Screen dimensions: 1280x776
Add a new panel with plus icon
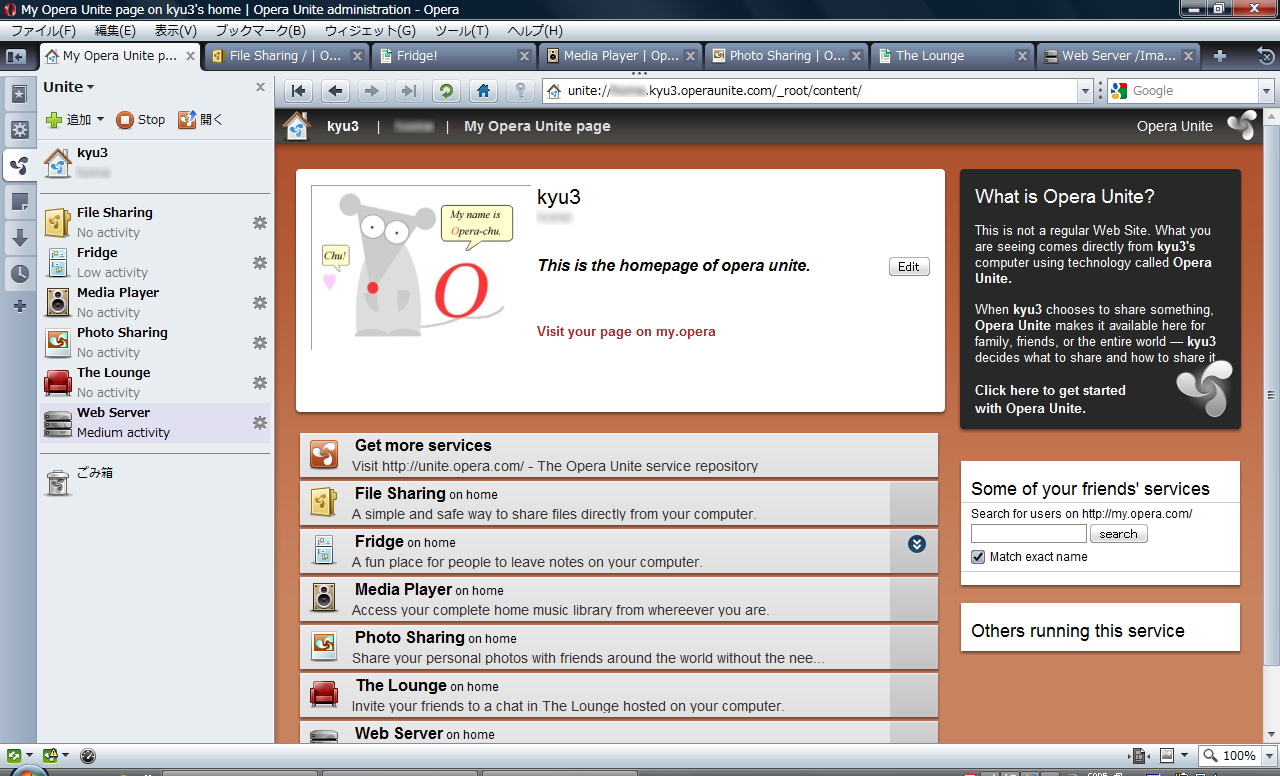click(19, 306)
